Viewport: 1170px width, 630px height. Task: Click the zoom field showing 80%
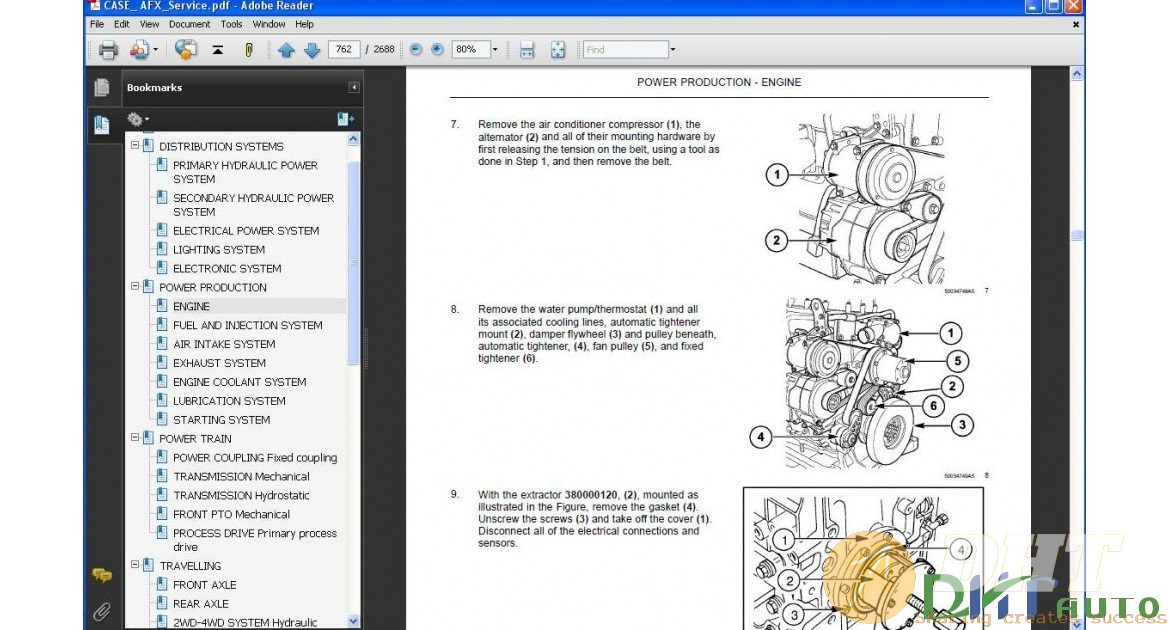pos(471,49)
